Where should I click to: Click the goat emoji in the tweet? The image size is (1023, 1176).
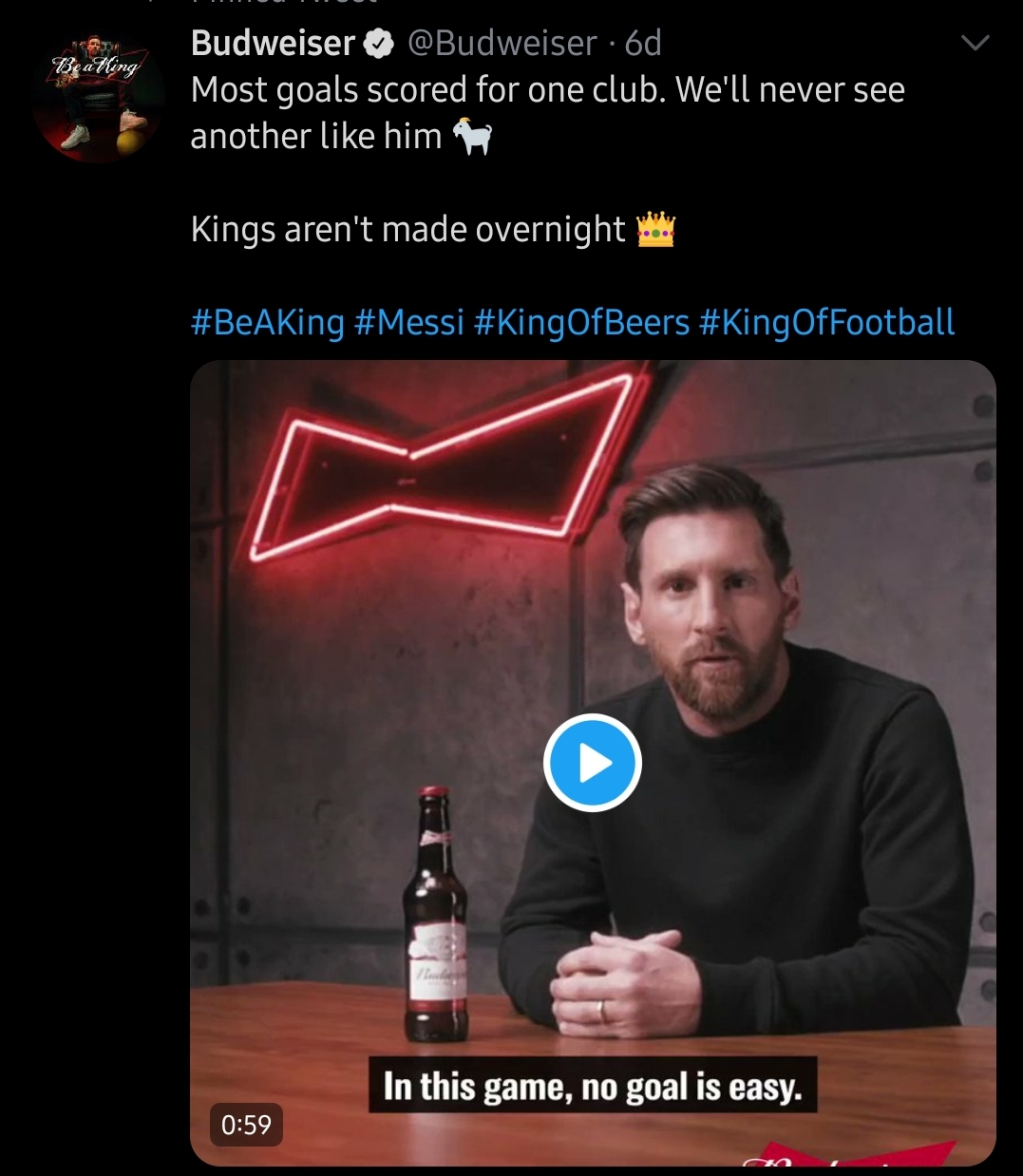tap(472, 137)
